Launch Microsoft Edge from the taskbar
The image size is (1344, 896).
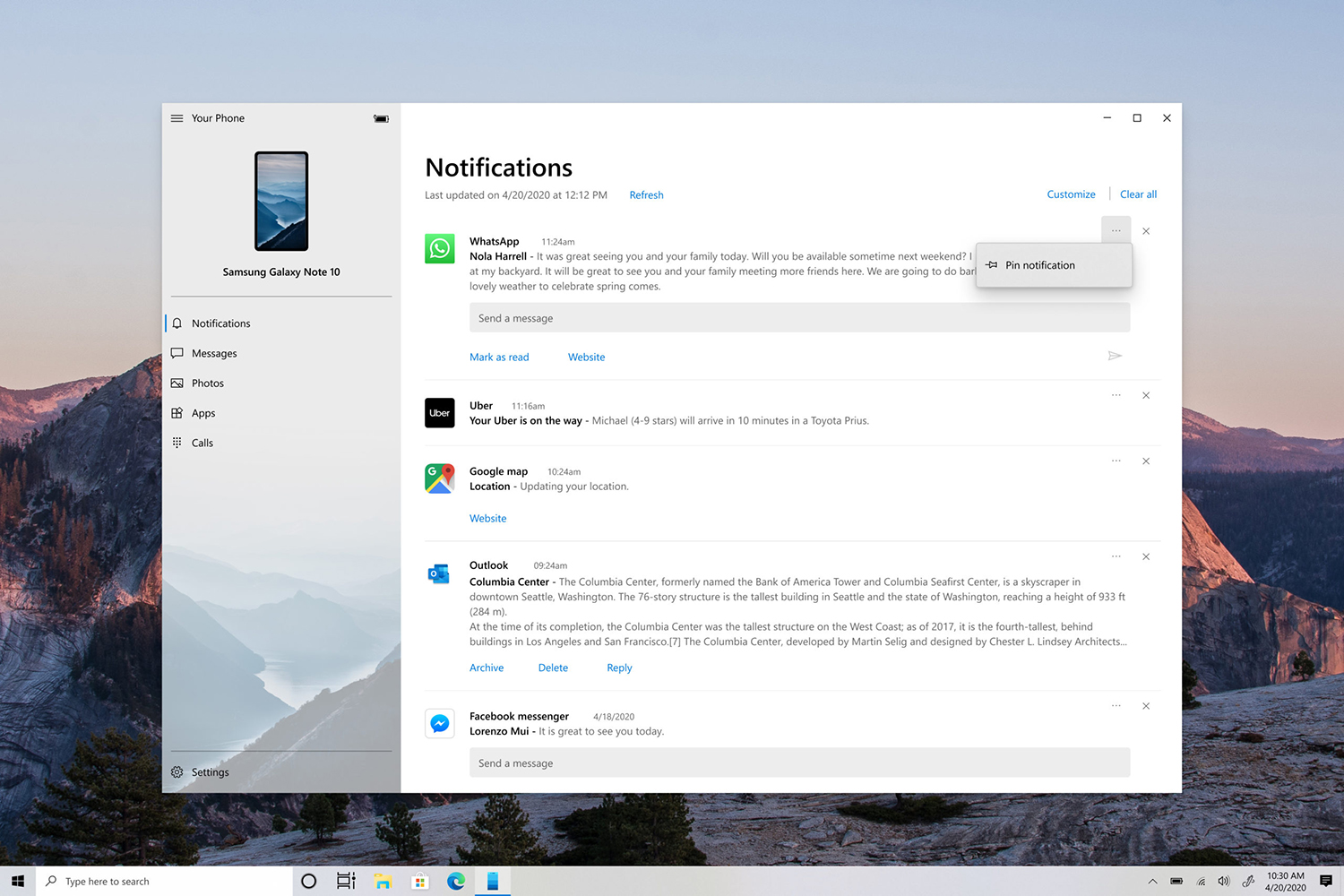456,881
